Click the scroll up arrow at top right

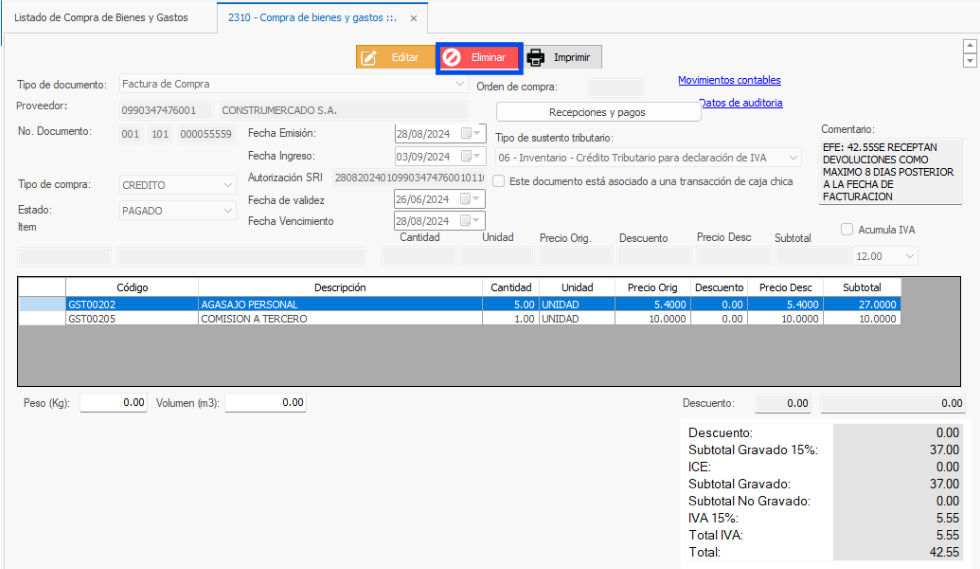pyautogui.click(x=968, y=46)
